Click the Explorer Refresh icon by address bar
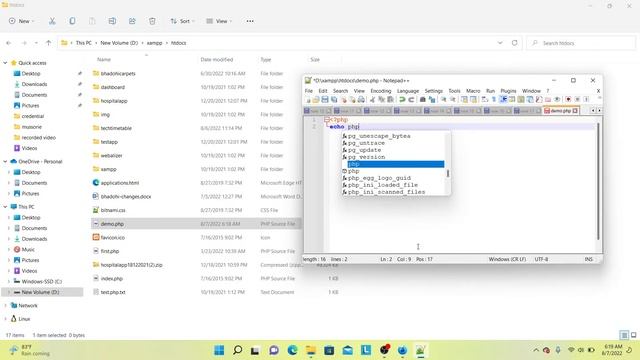Screen dimensions: 640x360 click(x=514, y=43)
